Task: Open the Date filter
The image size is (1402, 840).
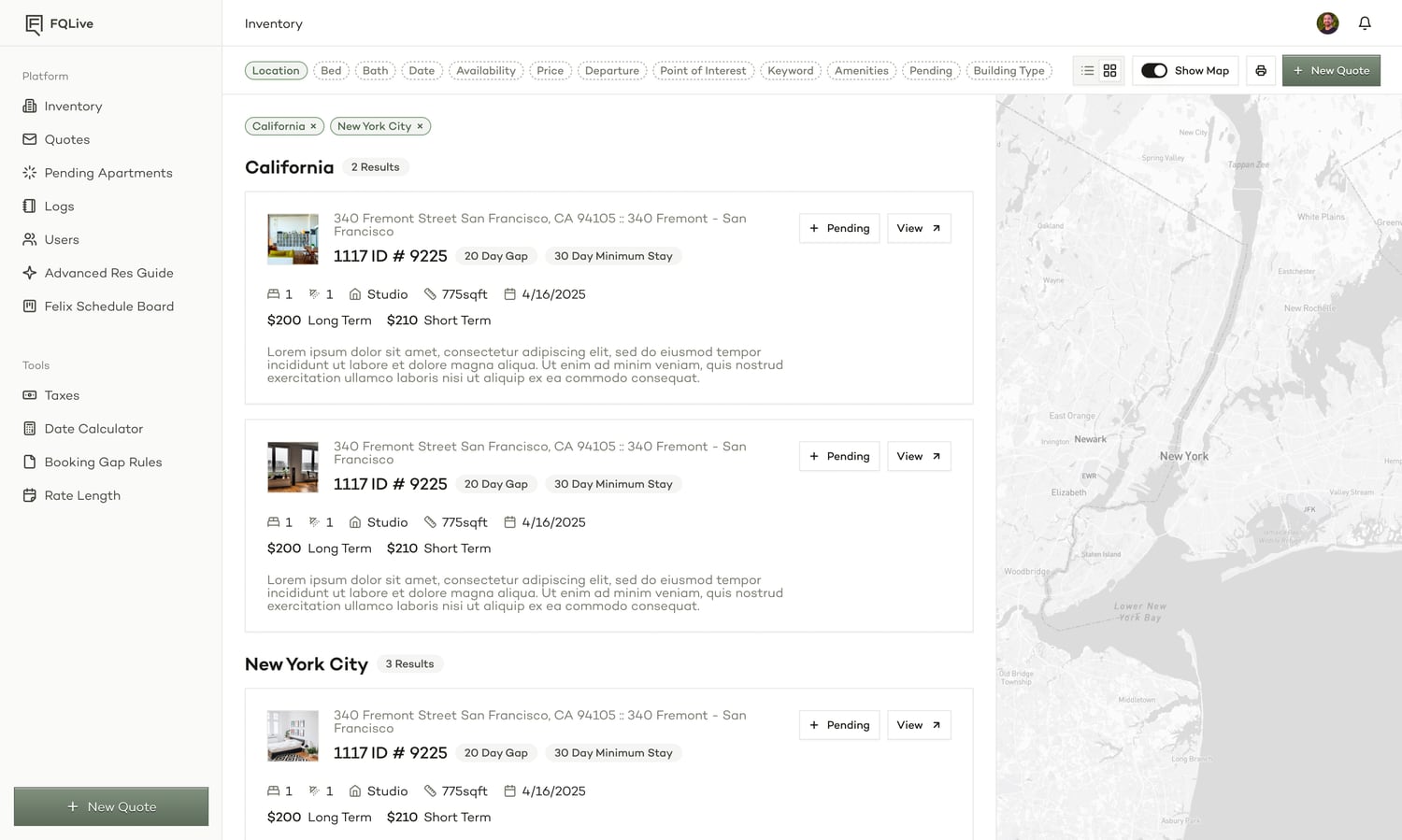Action: pos(422,71)
